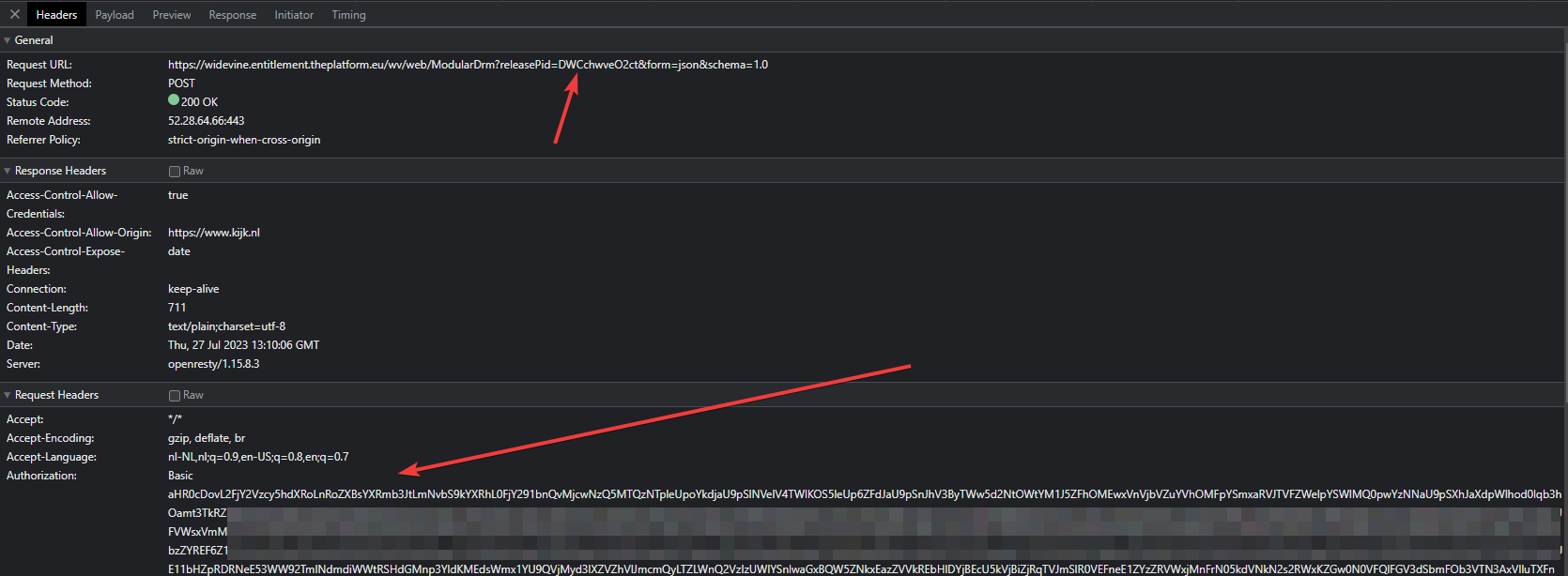Switch to the Response tab

pos(233,15)
